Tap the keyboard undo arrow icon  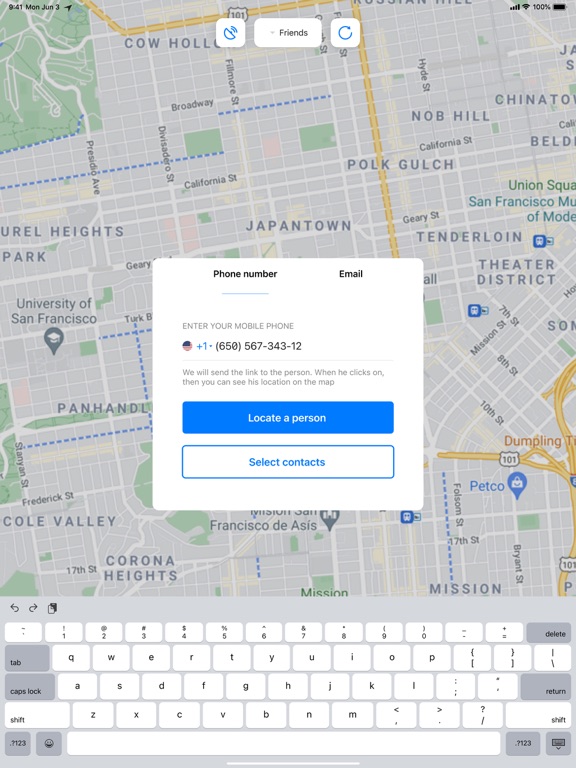point(15,608)
